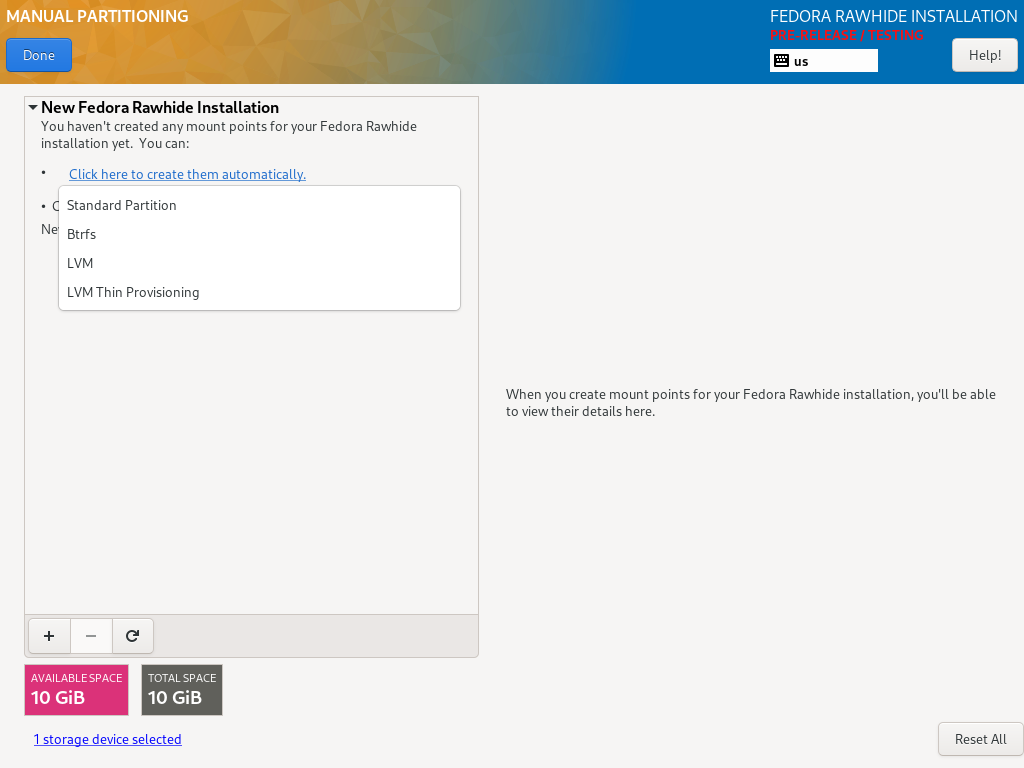This screenshot has width=1024, height=768.
Task: Click the MANUAL PARTITIONING heading
Action: click(97, 16)
